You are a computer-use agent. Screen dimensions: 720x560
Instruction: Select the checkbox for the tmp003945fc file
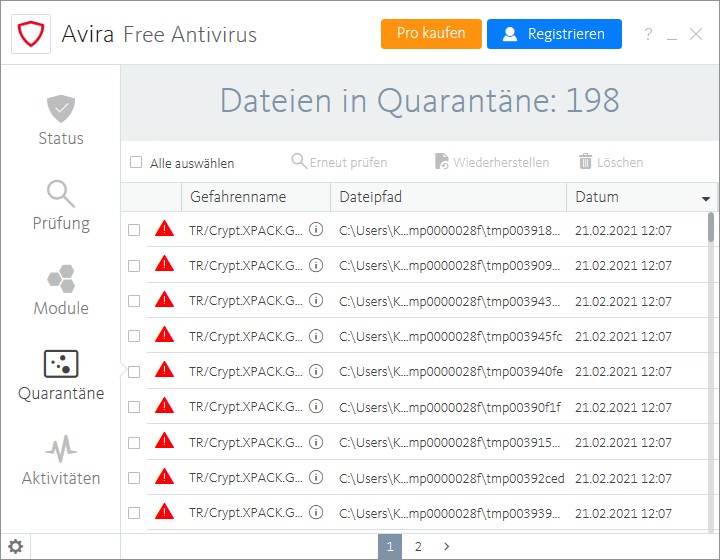point(134,336)
